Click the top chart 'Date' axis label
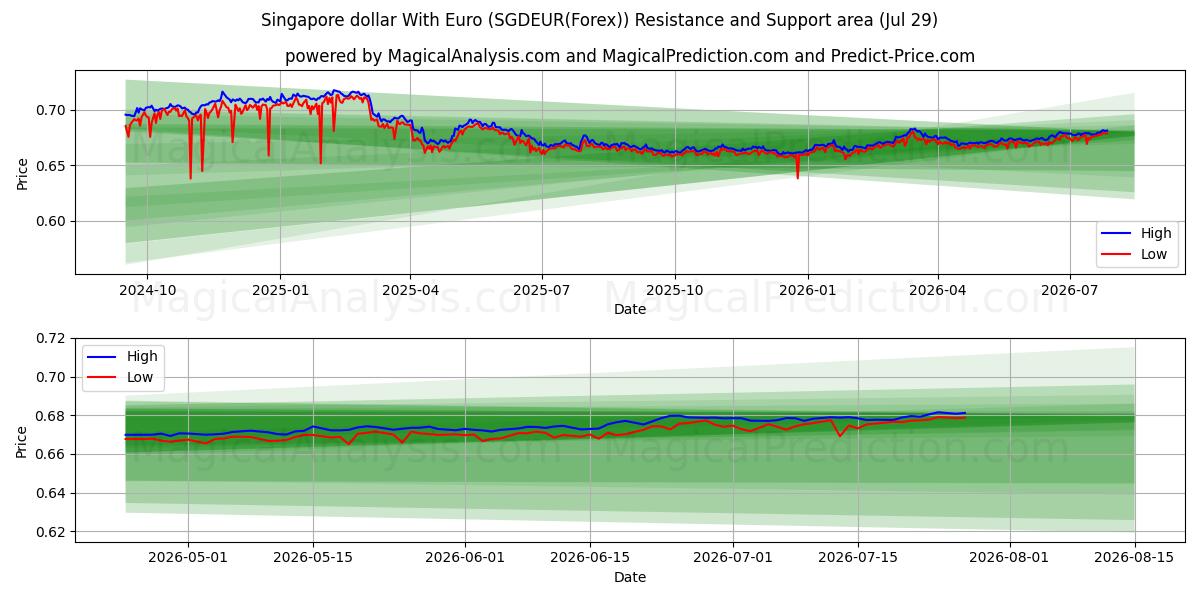Viewport: 1200px width, 600px height. pos(630,309)
